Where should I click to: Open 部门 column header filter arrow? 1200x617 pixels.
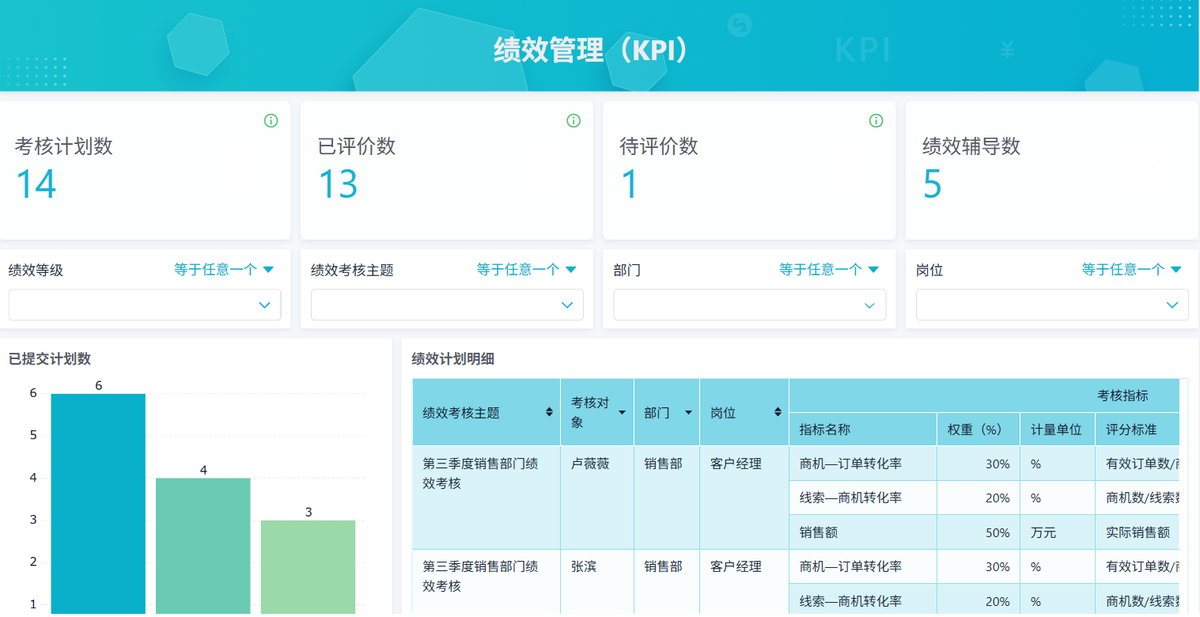[x=688, y=412]
